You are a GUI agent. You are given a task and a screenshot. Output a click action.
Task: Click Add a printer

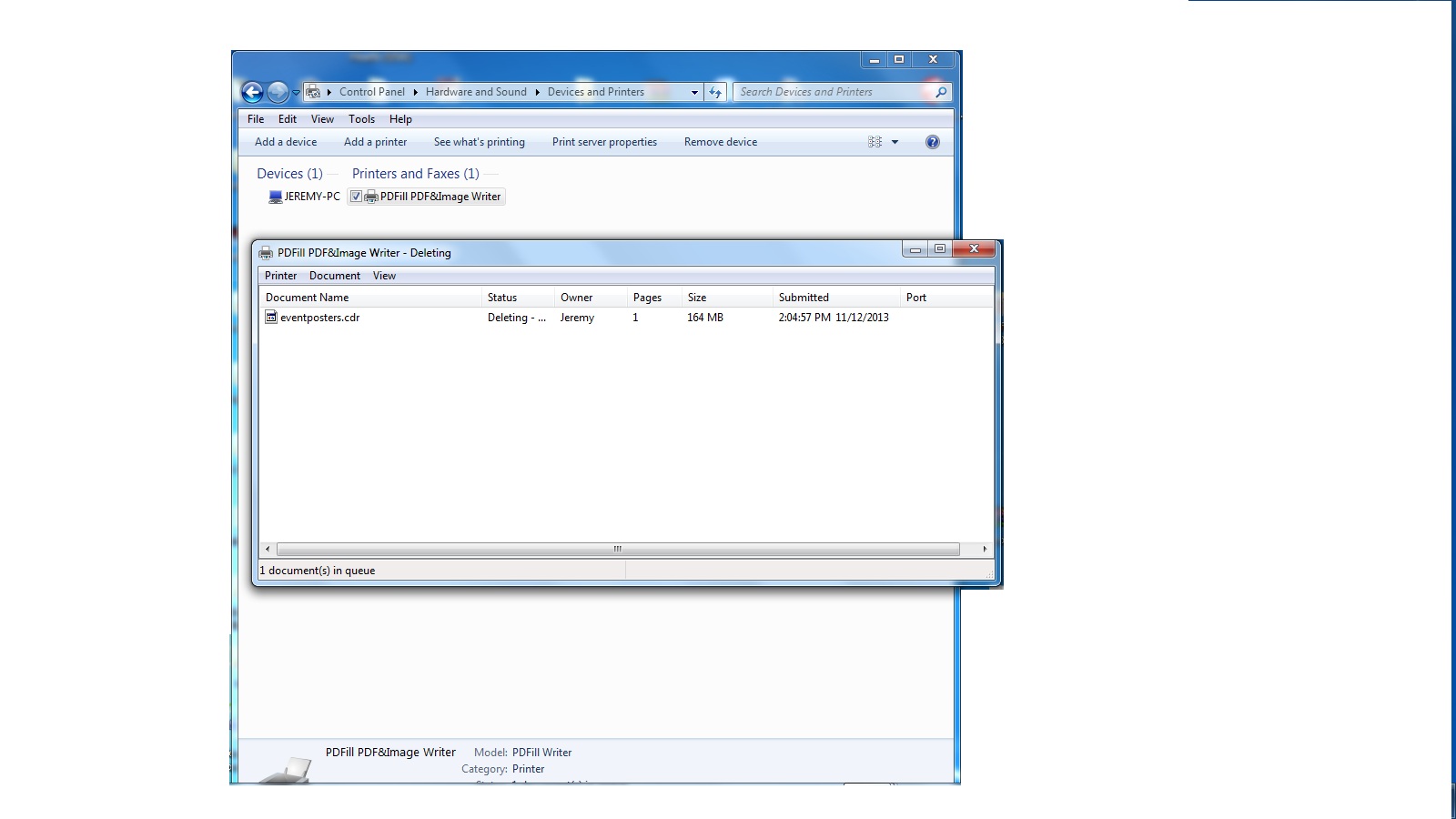(375, 142)
